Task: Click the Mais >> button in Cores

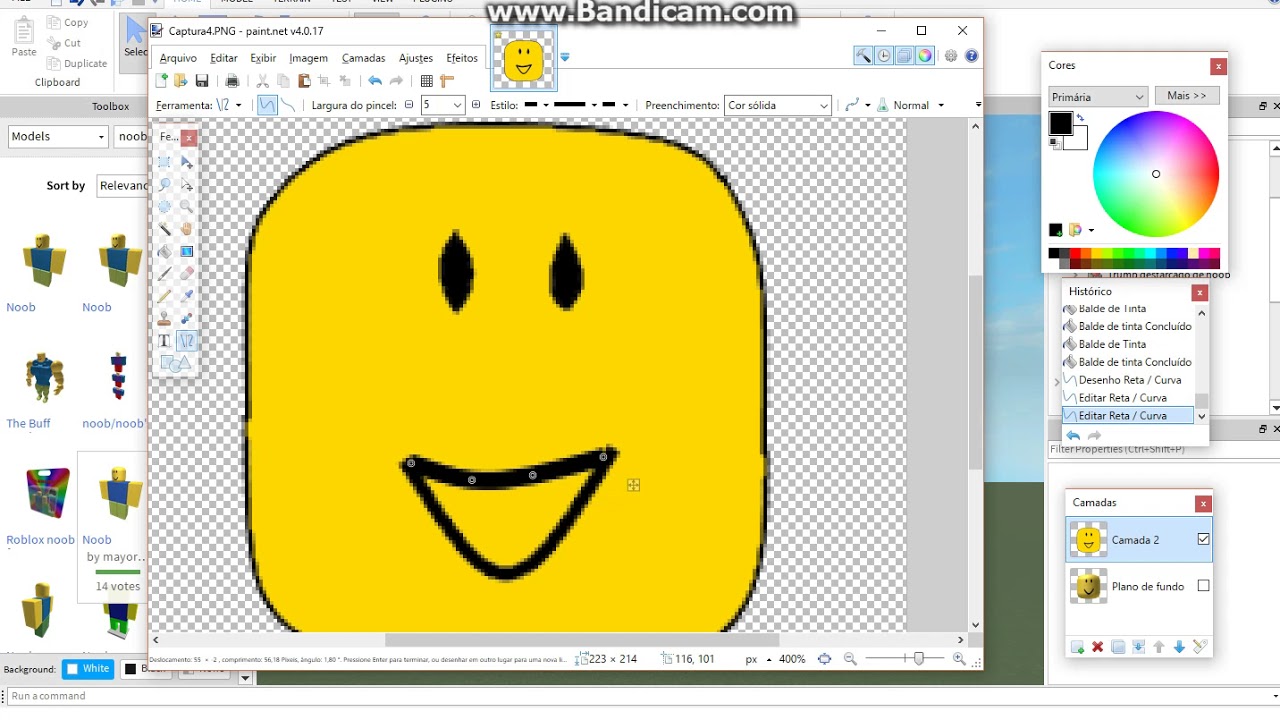Action: click(x=1187, y=96)
